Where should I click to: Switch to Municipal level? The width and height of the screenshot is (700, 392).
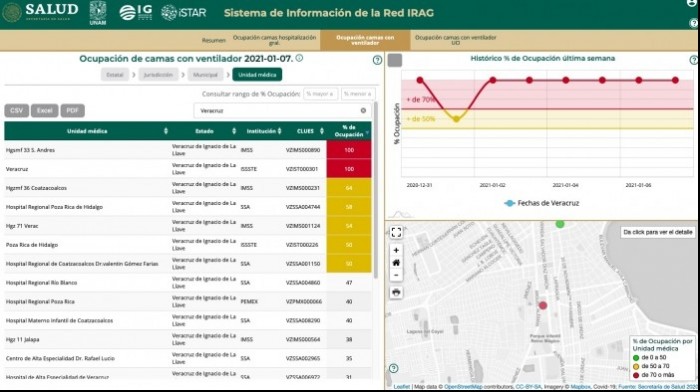tap(205, 75)
